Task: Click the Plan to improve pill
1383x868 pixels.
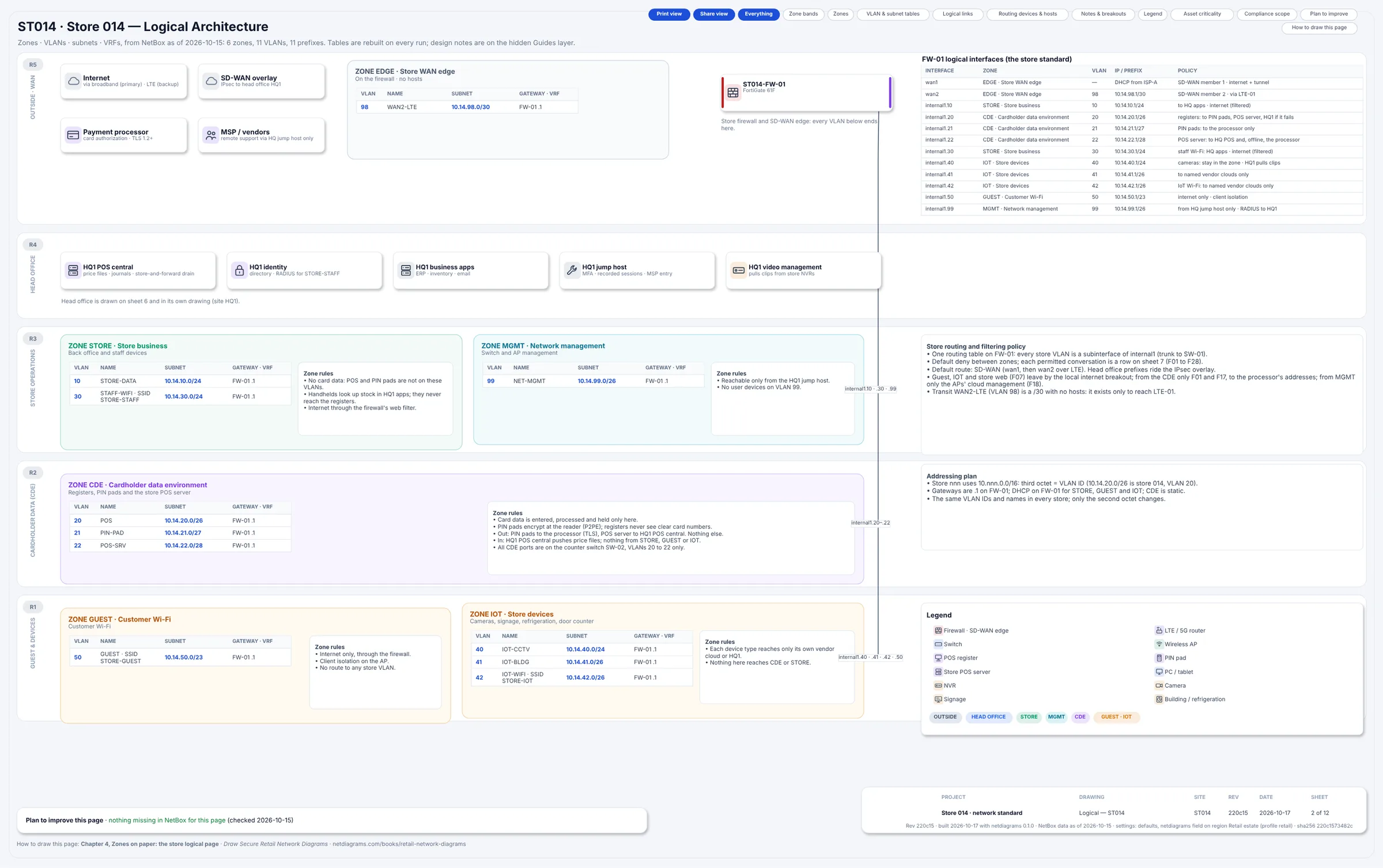Action: point(1329,14)
